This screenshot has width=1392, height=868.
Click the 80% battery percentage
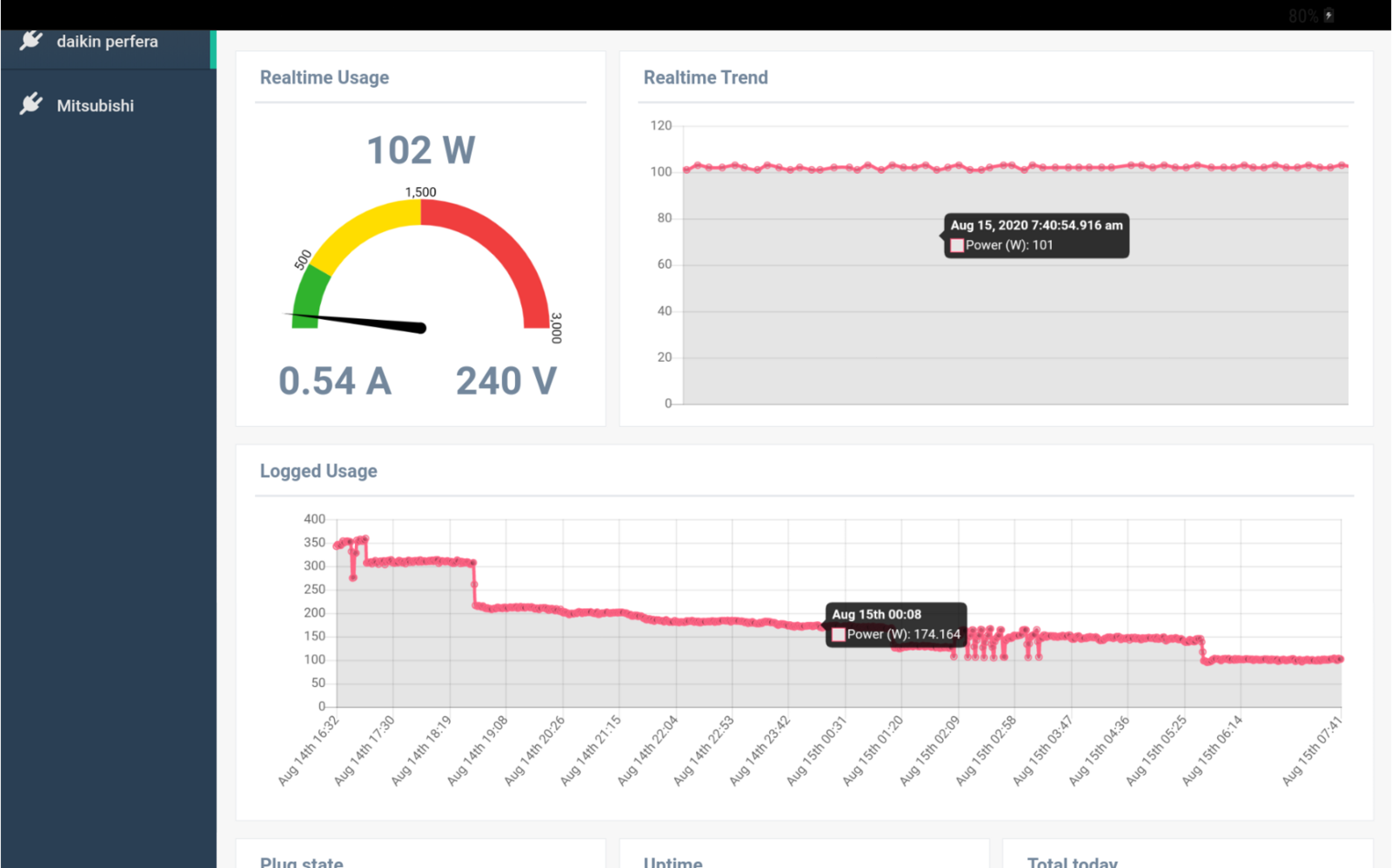pos(1303,16)
